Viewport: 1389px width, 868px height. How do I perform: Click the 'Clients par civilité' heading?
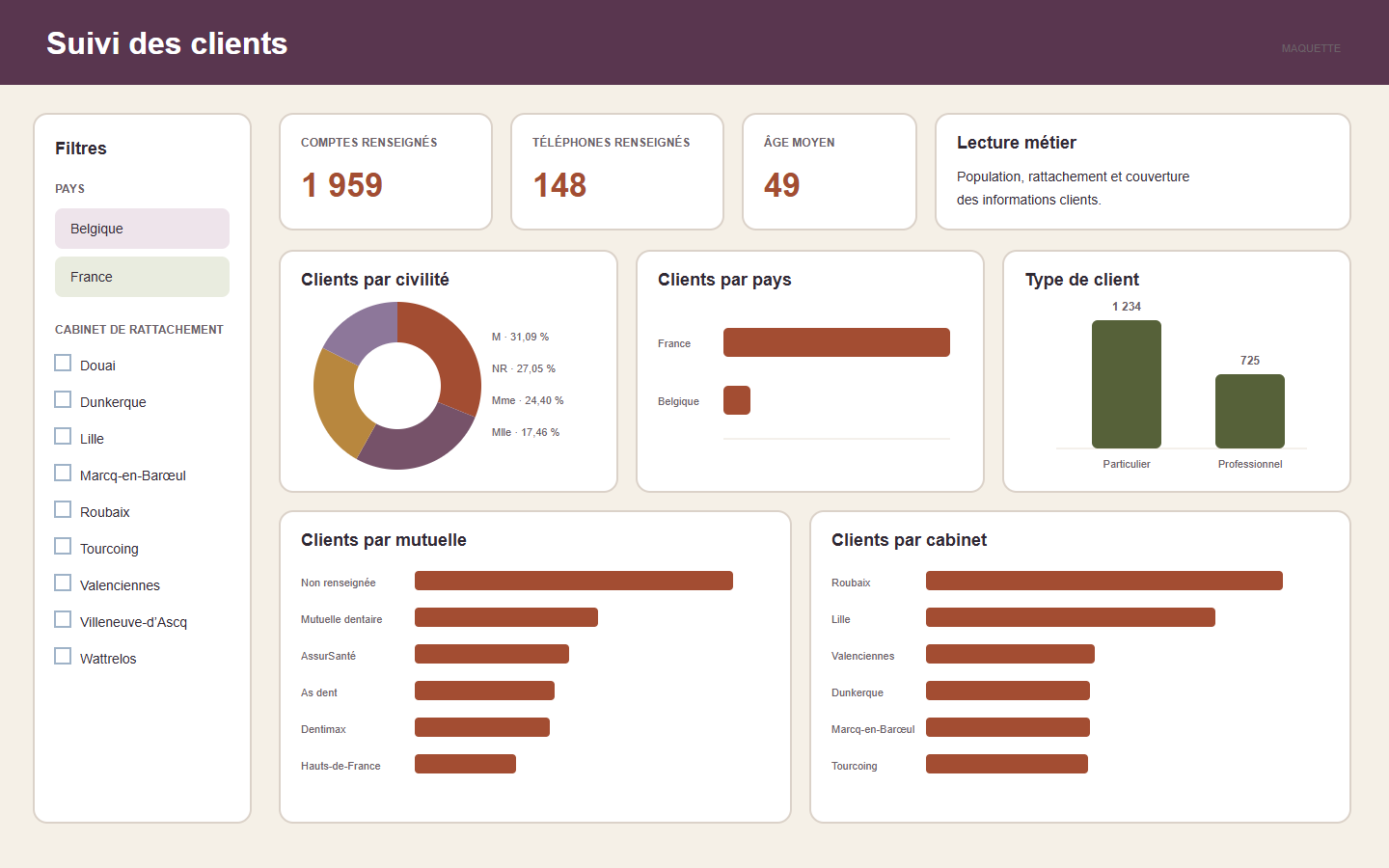(375, 280)
